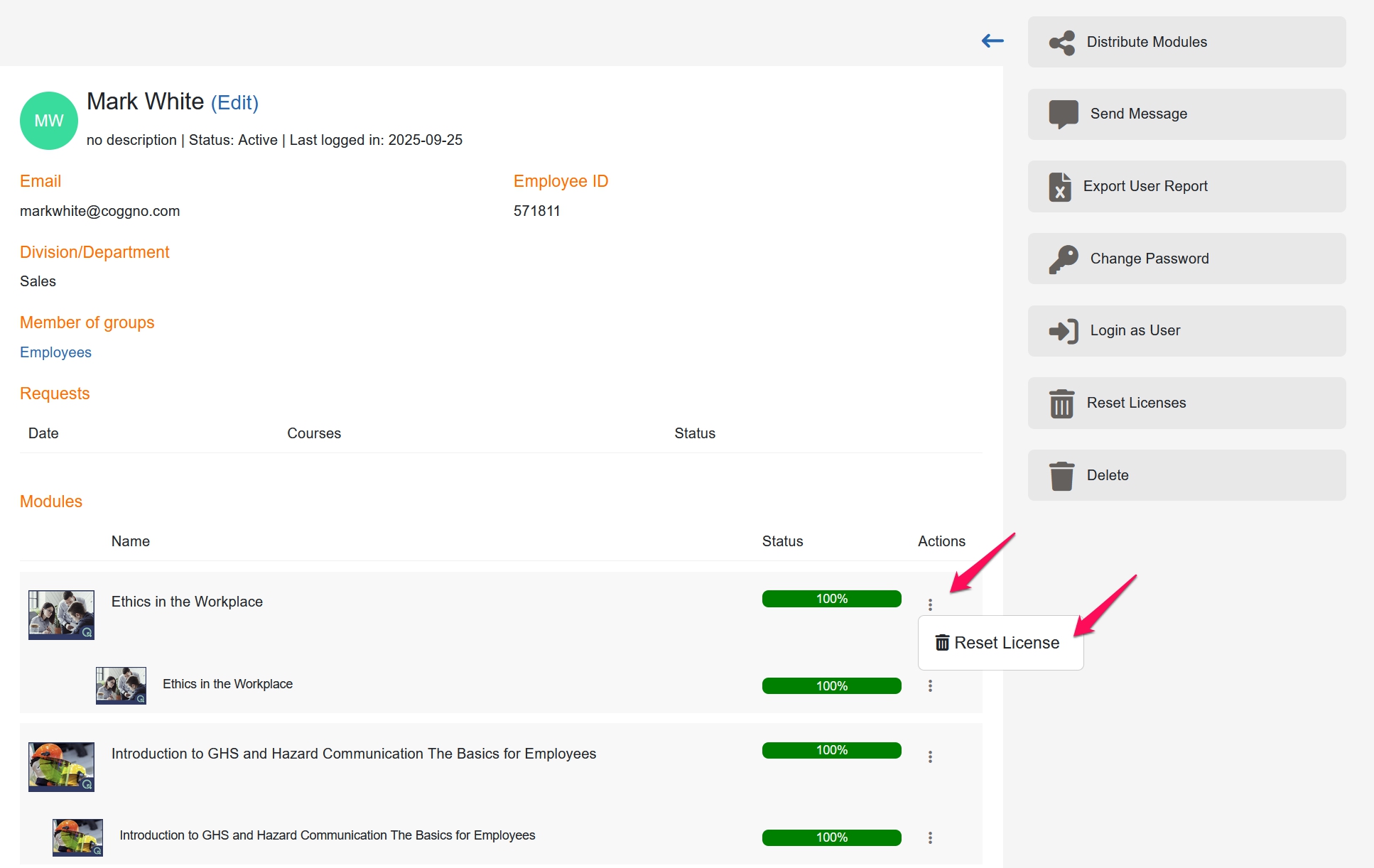Open Distribute Modules
The height and width of the screenshot is (868, 1374).
click(x=1186, y=42)
